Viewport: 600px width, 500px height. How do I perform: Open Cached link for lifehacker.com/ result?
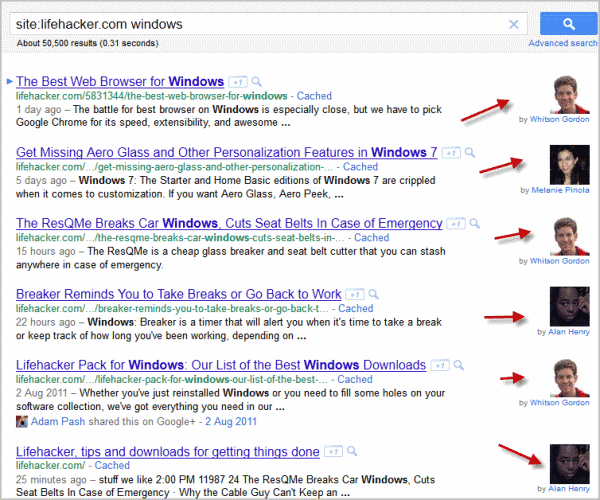coord(112,466)
